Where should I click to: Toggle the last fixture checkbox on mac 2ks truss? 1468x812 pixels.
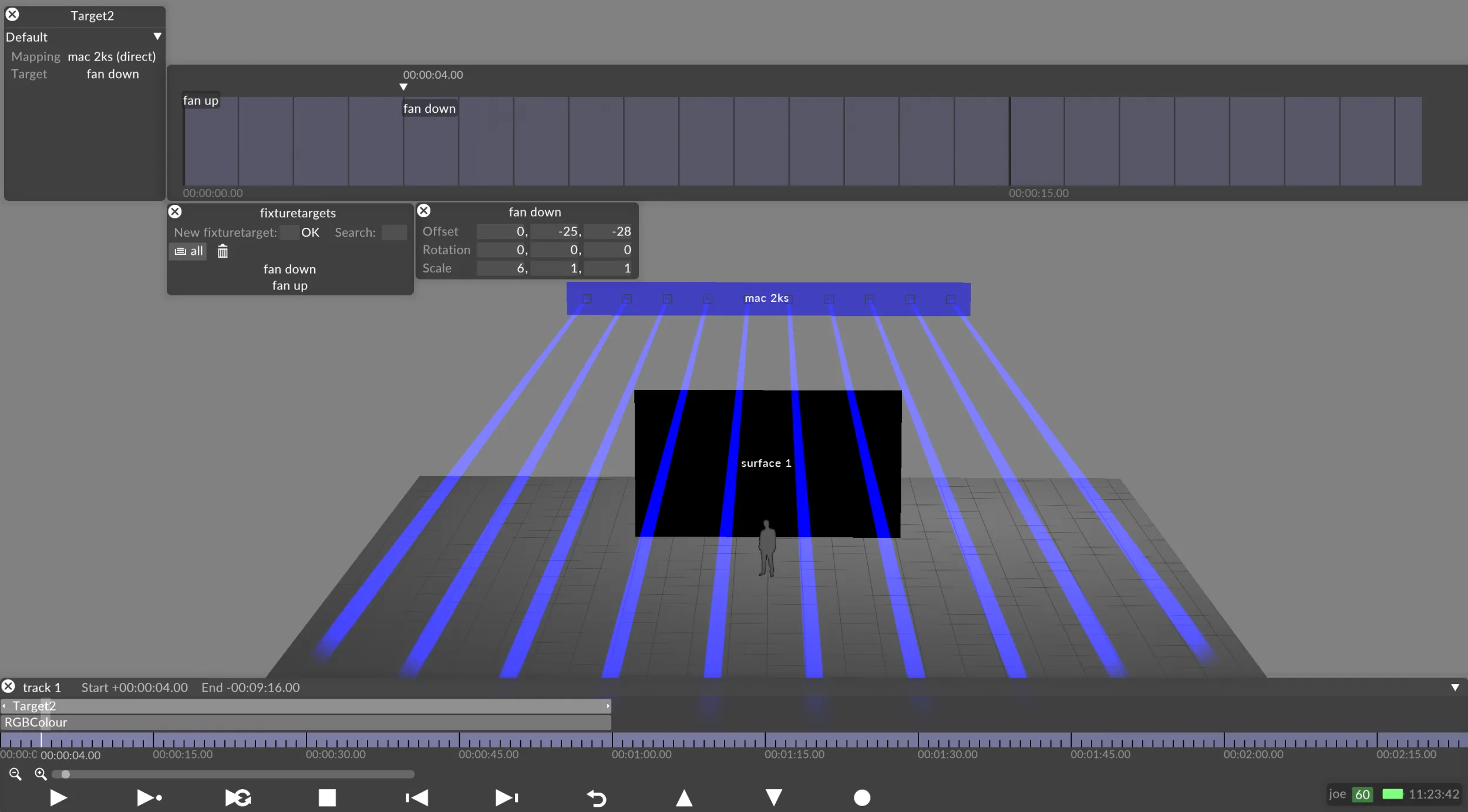950,298
